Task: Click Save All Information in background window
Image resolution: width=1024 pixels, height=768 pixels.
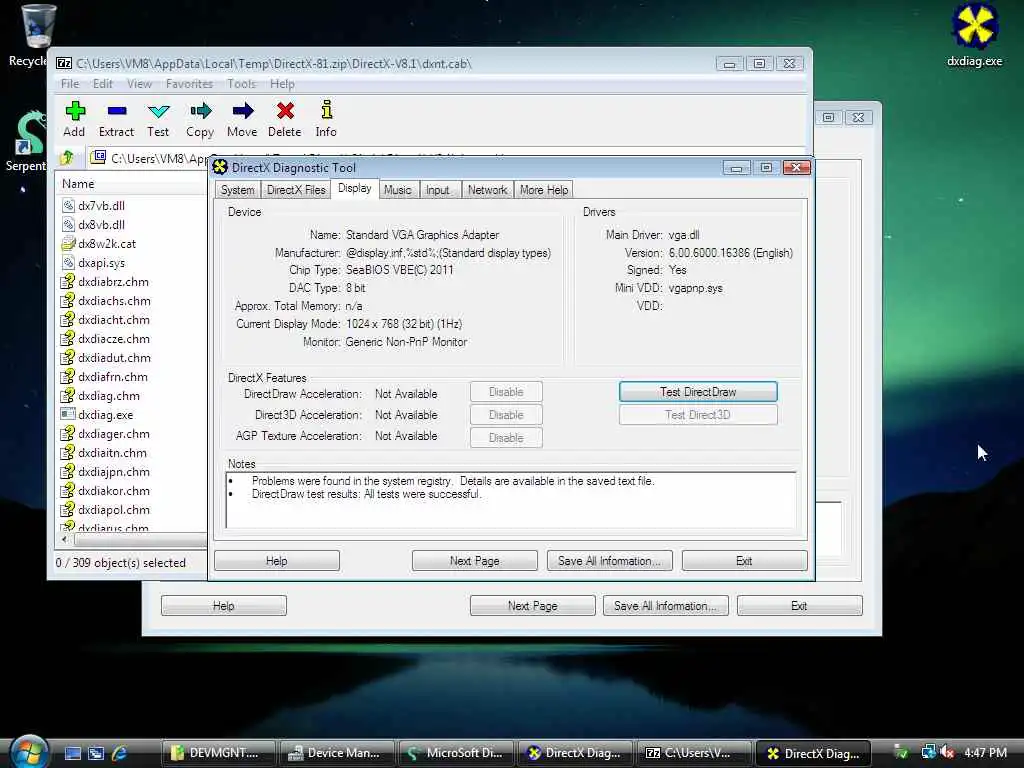Action: (x=665, y=606)
